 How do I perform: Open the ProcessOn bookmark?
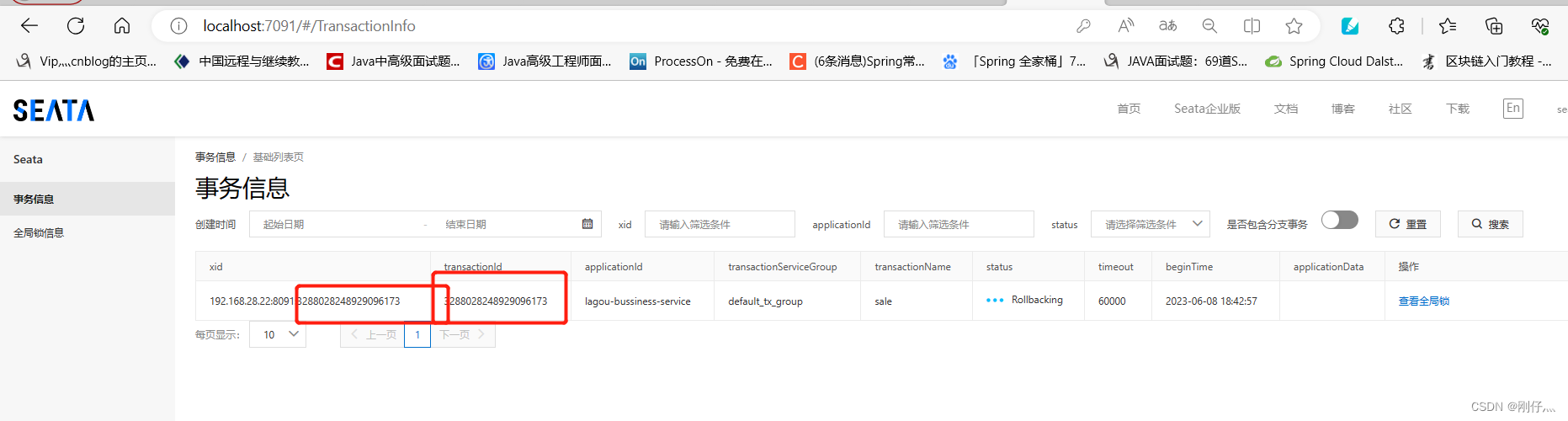click(x=701, y=61)
